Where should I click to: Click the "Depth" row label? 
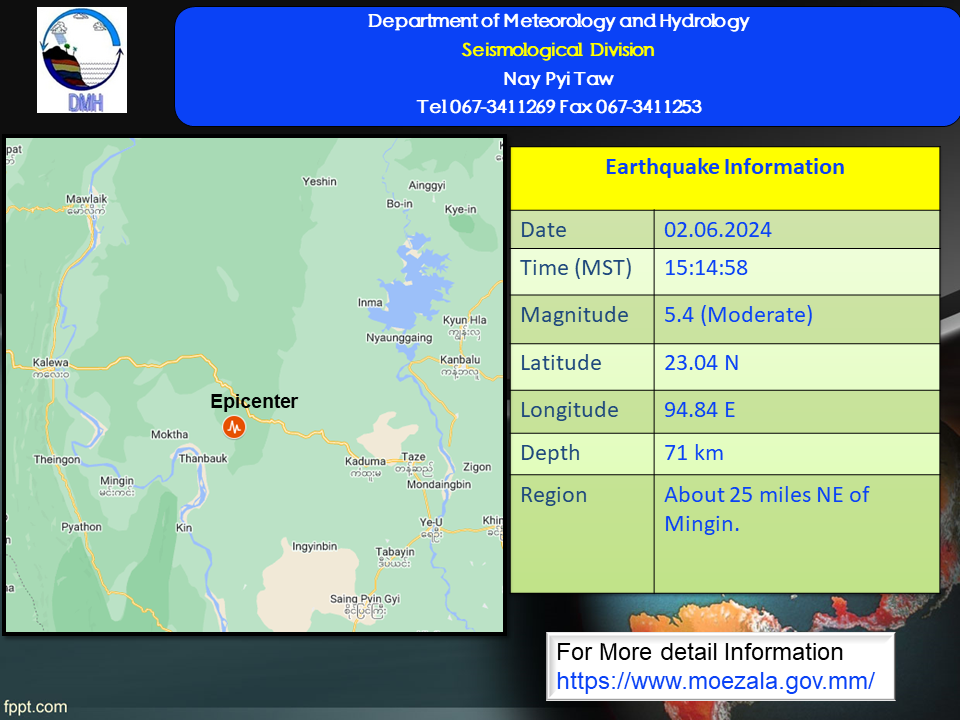[550, 453]
